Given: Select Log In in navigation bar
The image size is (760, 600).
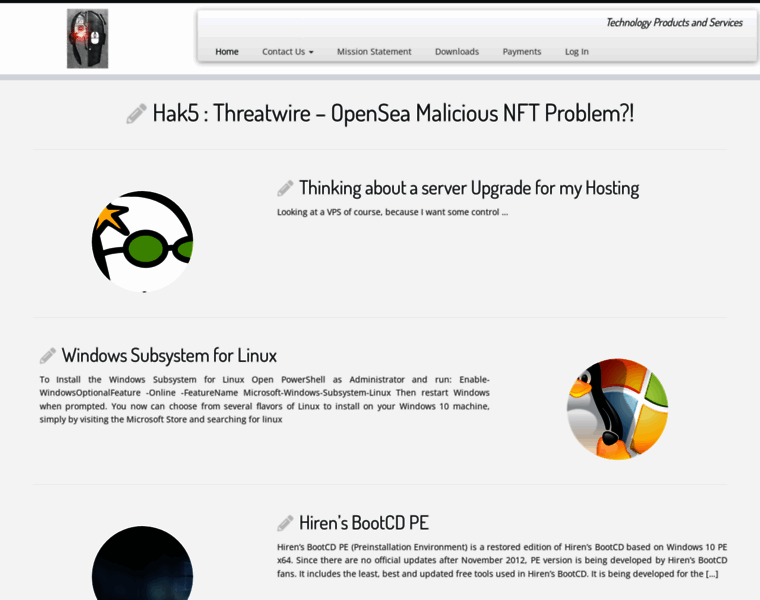Looking at the screenshot, I should click(x=576, y=51).
